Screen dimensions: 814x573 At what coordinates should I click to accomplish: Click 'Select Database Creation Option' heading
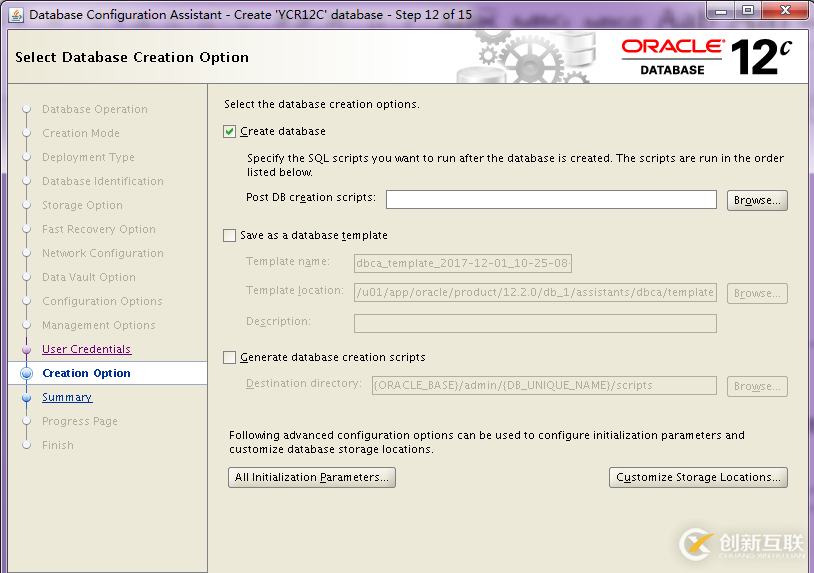point(132,57)
